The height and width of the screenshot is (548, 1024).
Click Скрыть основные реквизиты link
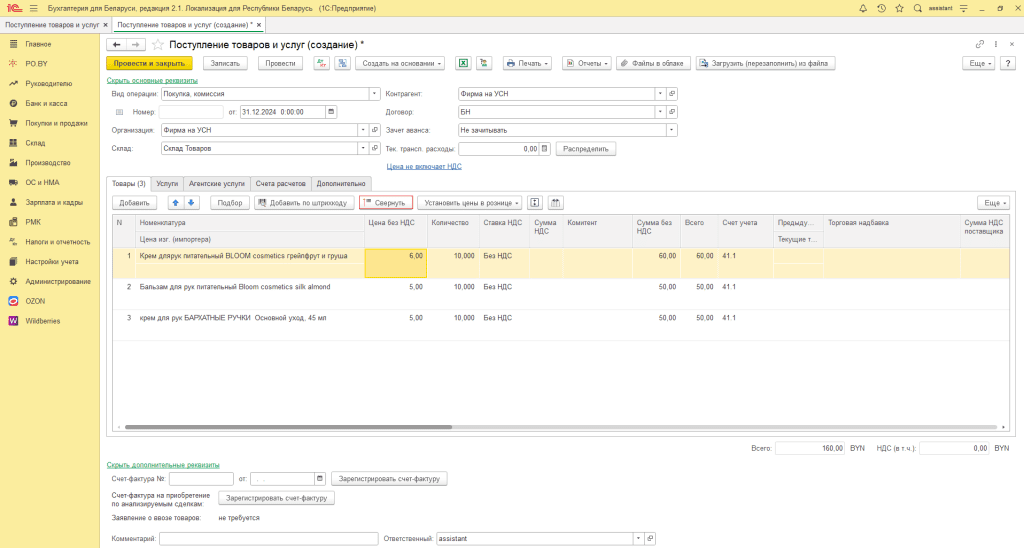(152, 80)
